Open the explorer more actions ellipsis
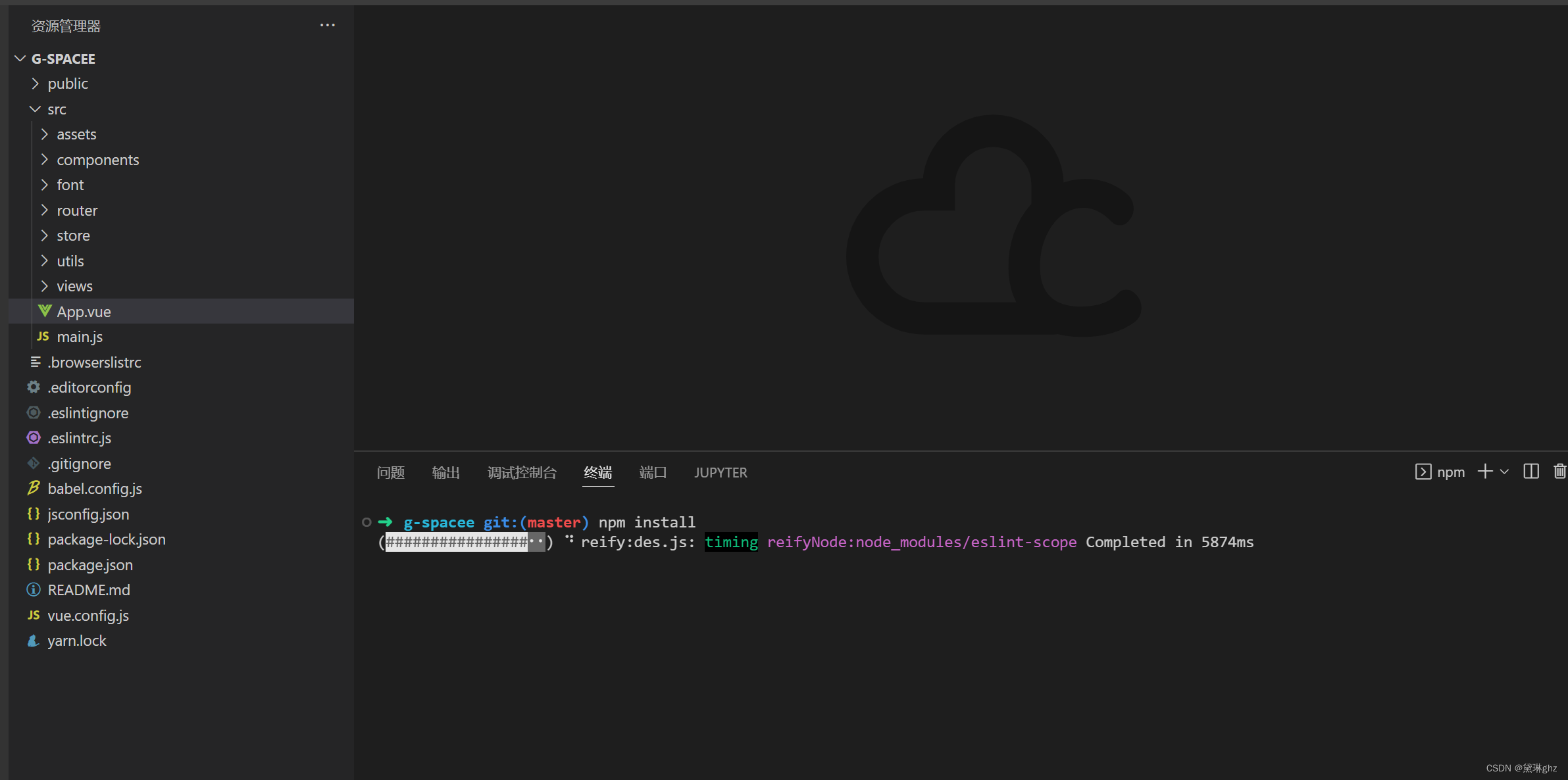 (x=327, y=25)
